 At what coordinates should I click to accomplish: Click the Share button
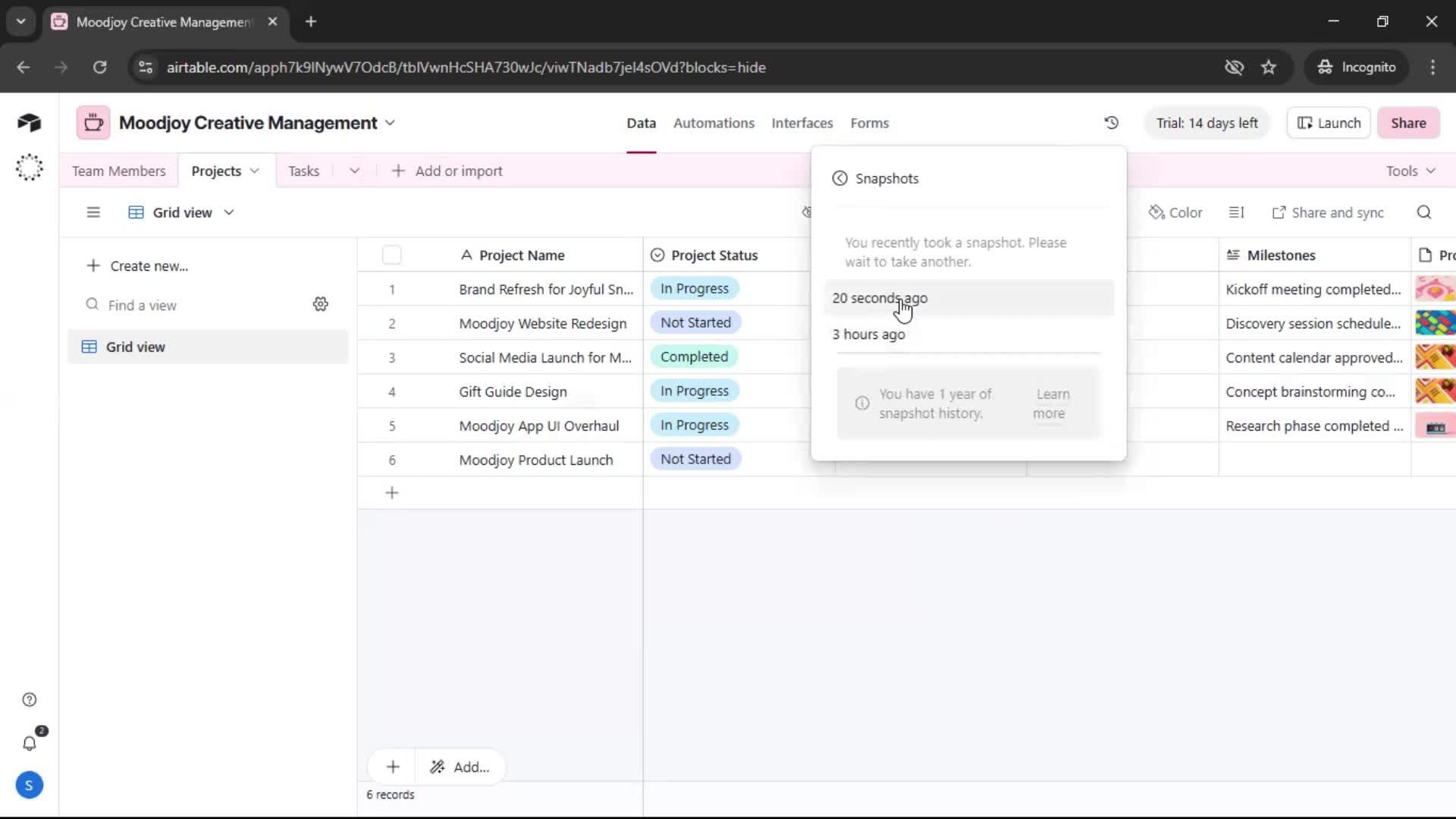point(1408,123)
